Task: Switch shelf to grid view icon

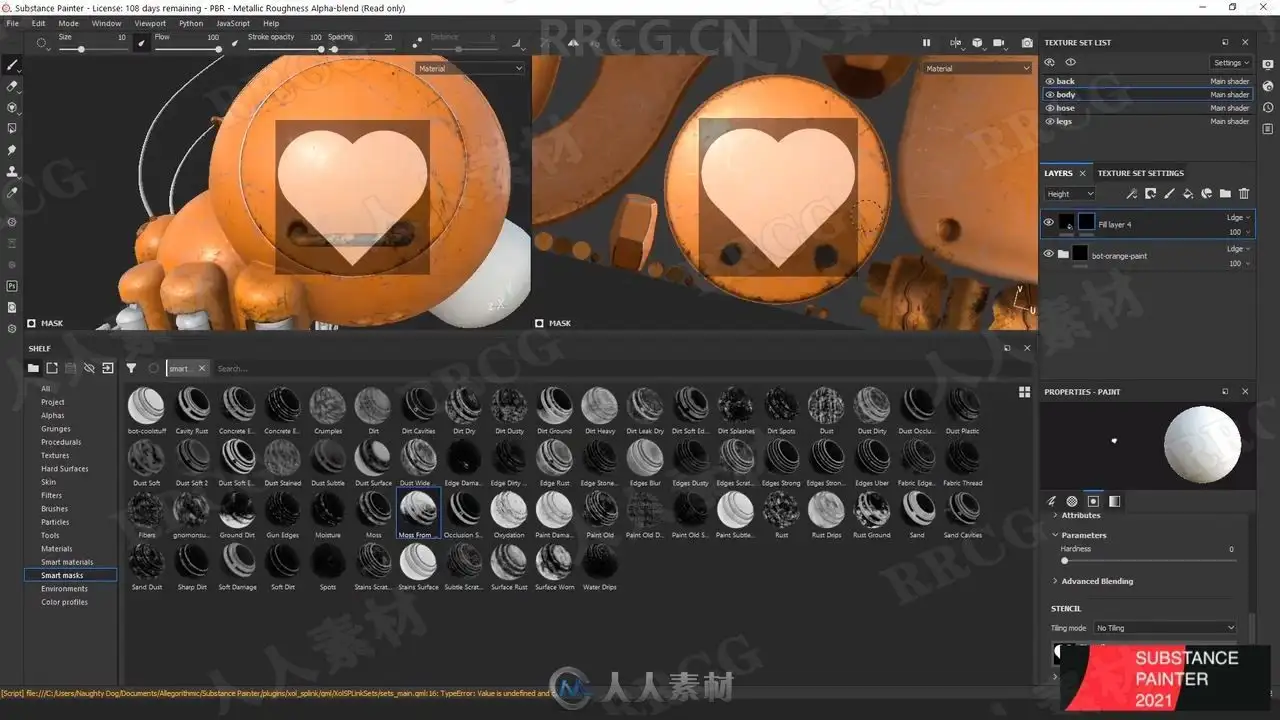Action: pyautogui.click(x=1024, y=392)
